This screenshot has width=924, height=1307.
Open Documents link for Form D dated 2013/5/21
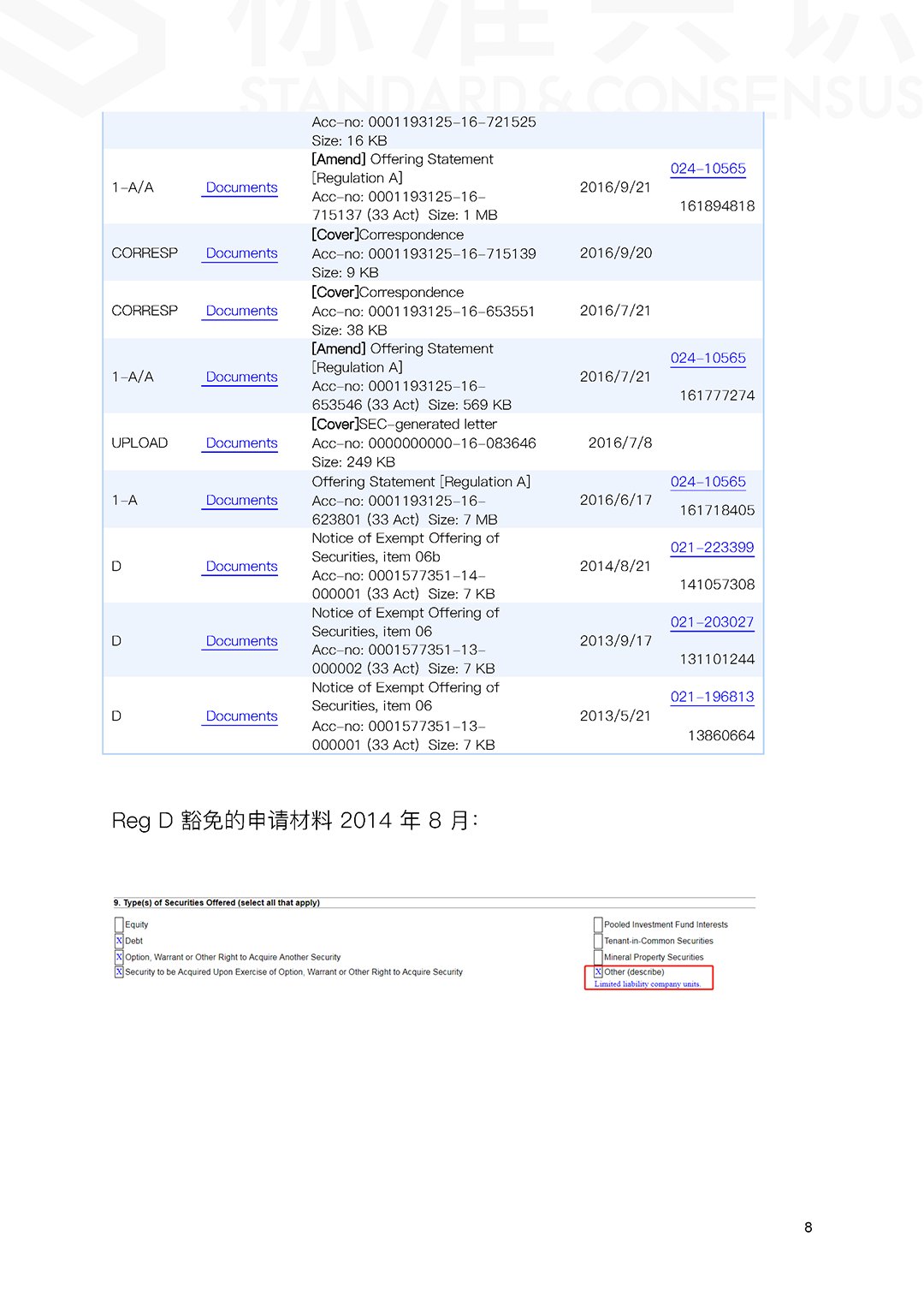241,716
